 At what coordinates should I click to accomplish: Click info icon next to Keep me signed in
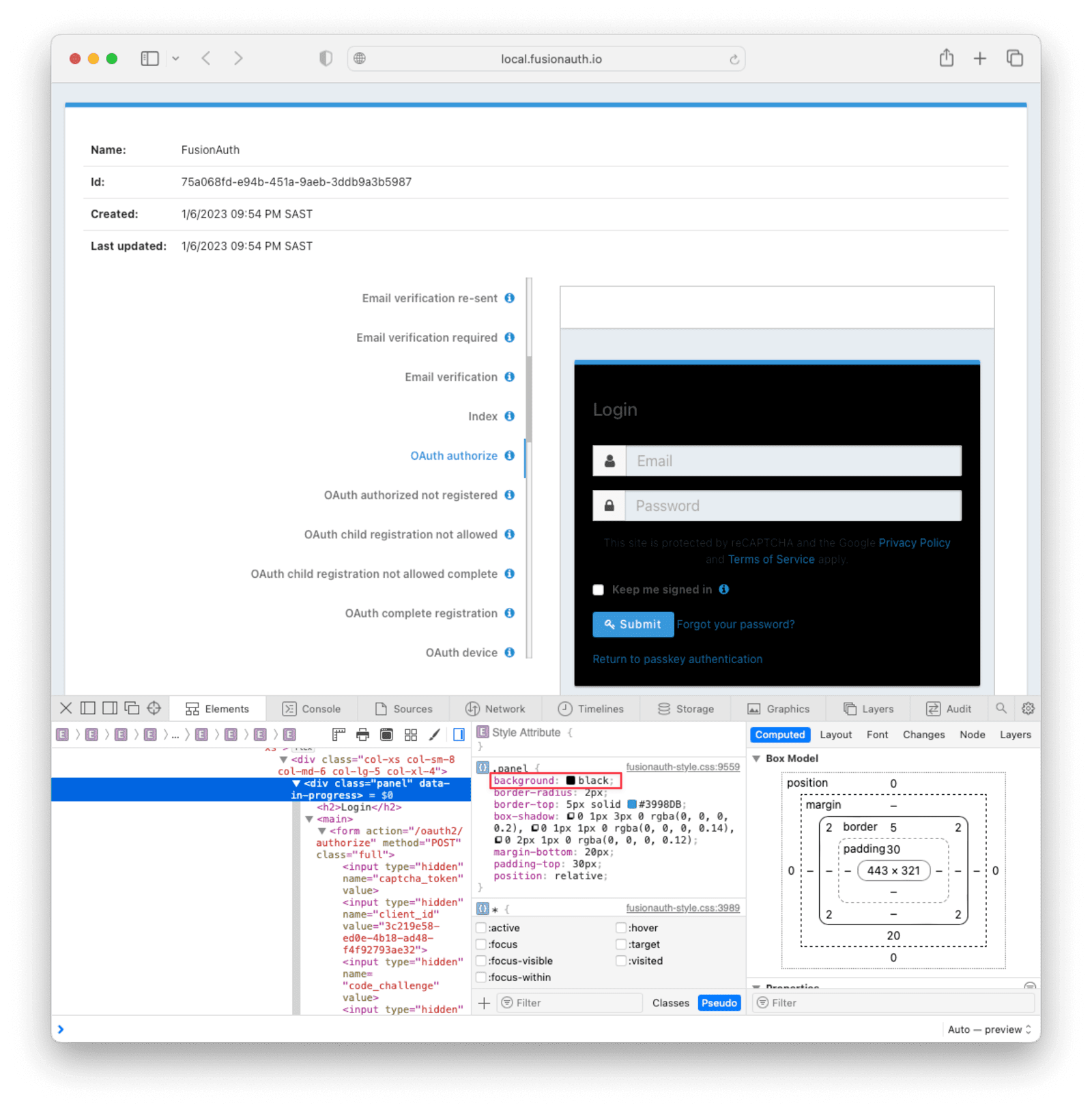(x=723, y=589)
